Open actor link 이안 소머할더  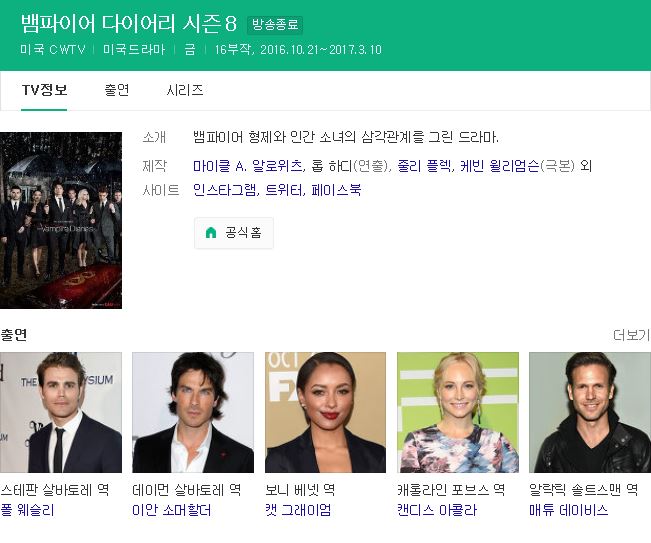click(x=171, y=510)
